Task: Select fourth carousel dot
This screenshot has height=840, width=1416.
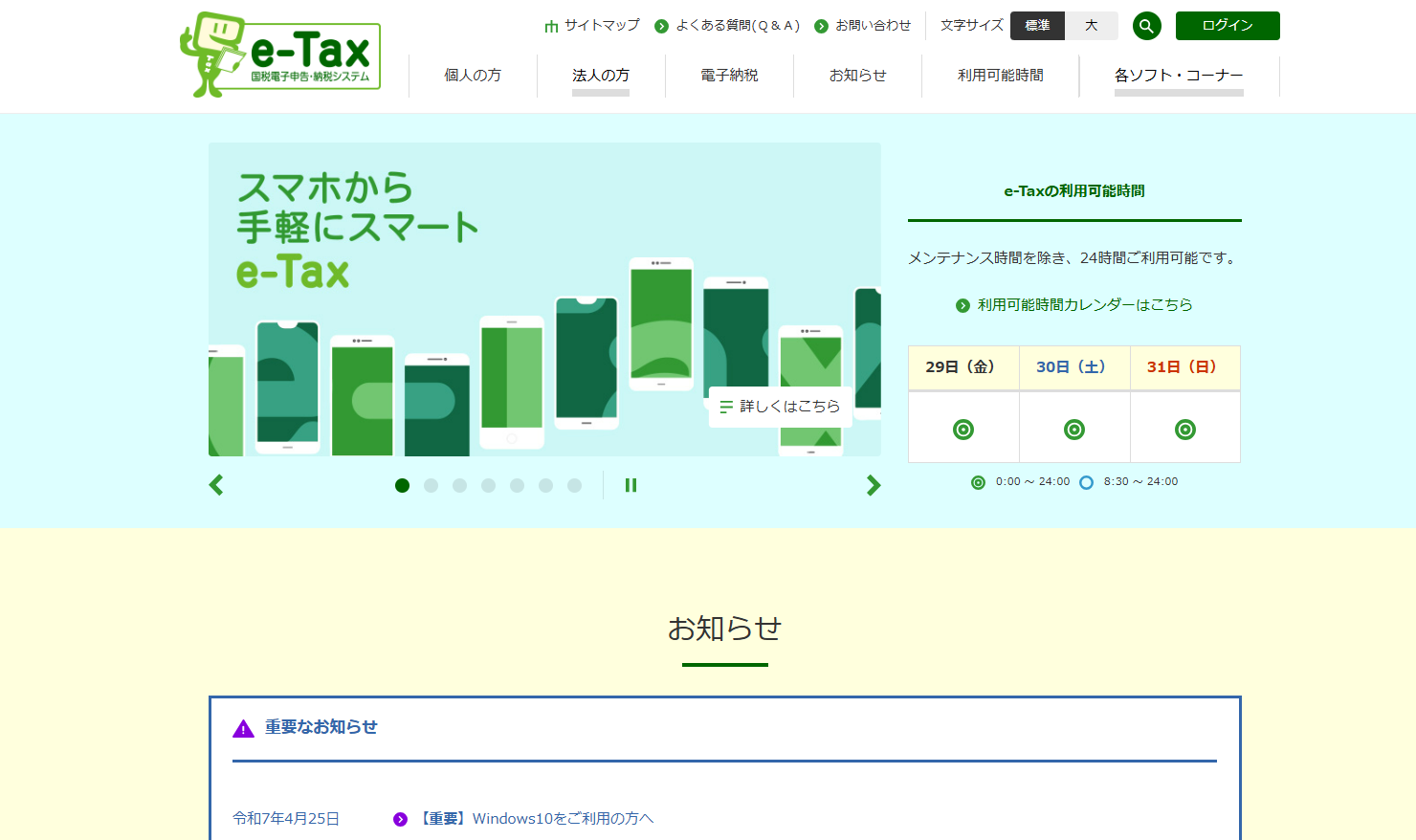Action: click(488, 485)
